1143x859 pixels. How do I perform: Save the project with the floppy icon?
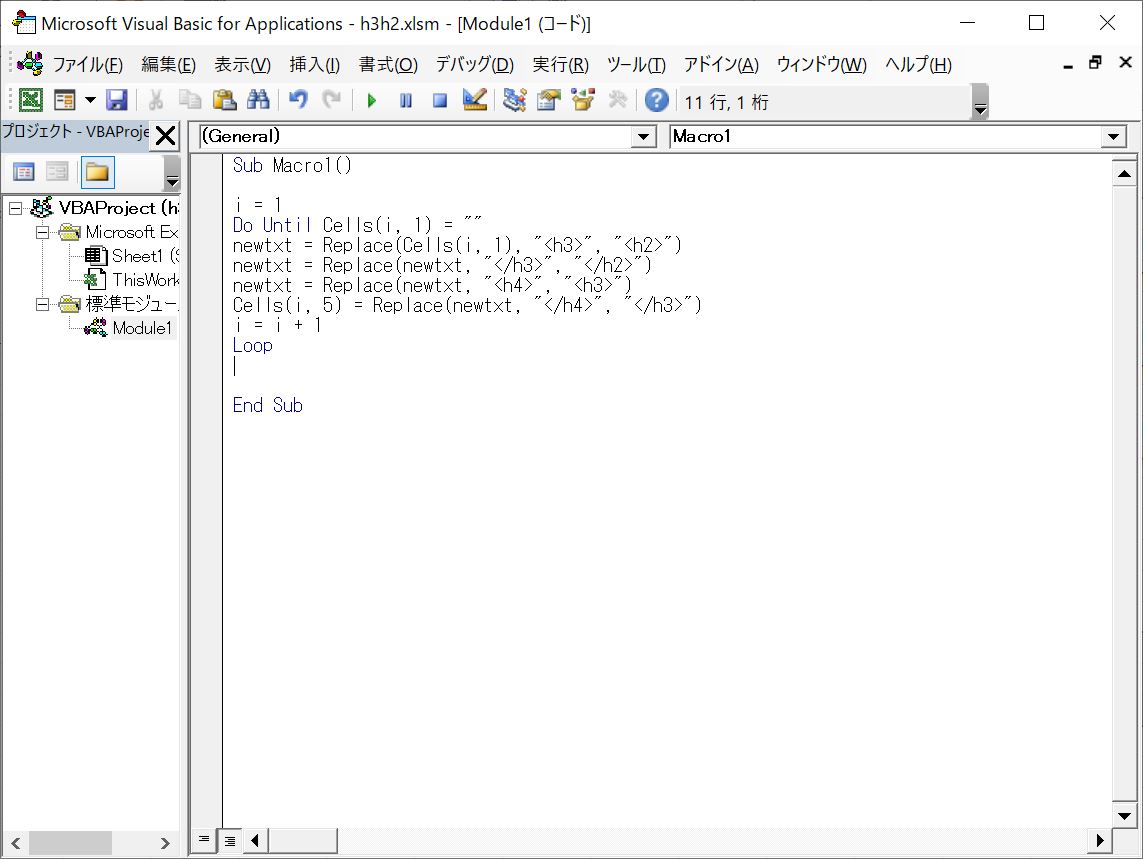coord(117,100)
